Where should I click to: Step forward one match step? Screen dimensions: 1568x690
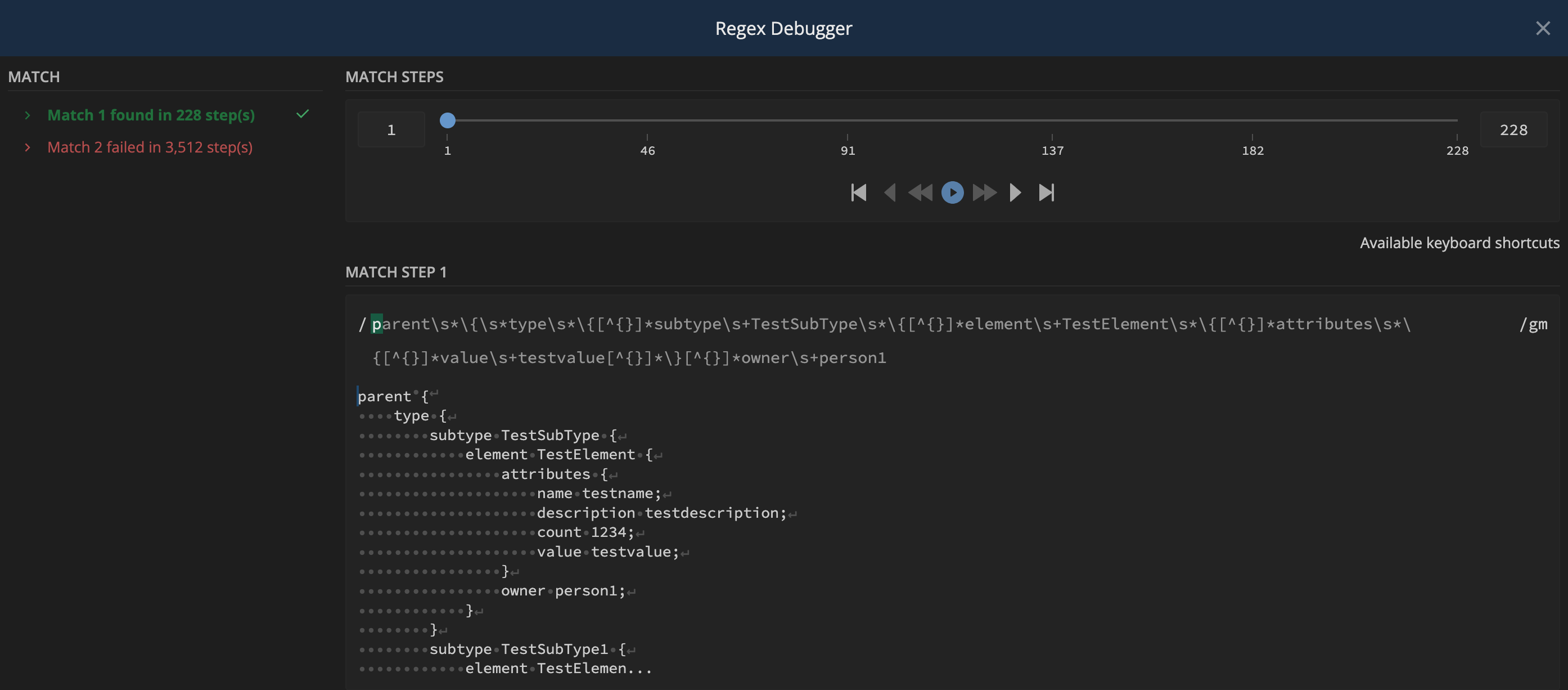click(x=1015, y=192)
